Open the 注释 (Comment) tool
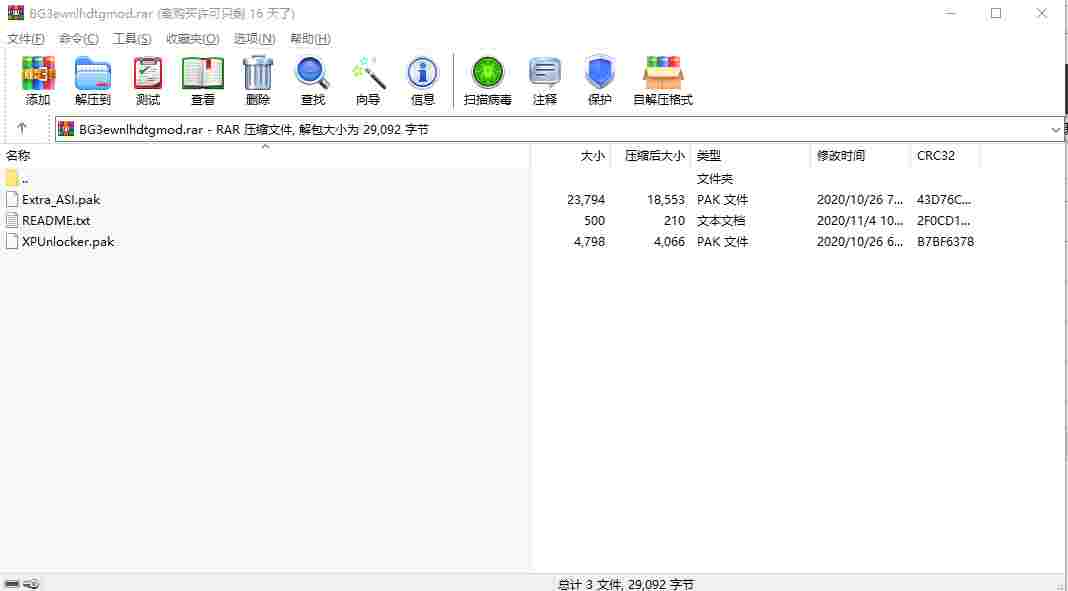Viewport: 1068px width, 591px height. [x=545, y=74]
